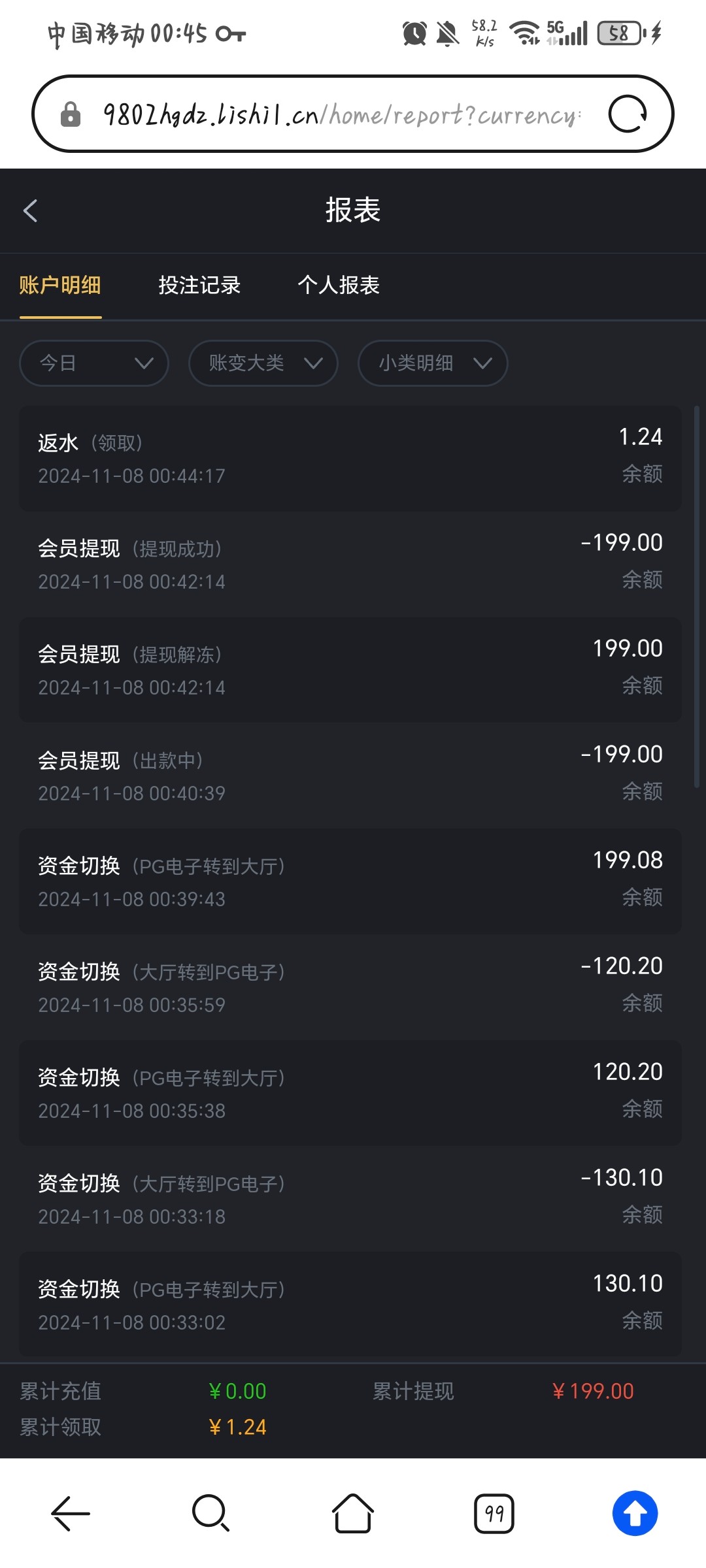706x1568 pixels.
Task: Click the URL address field
Action: pos(340,114)
